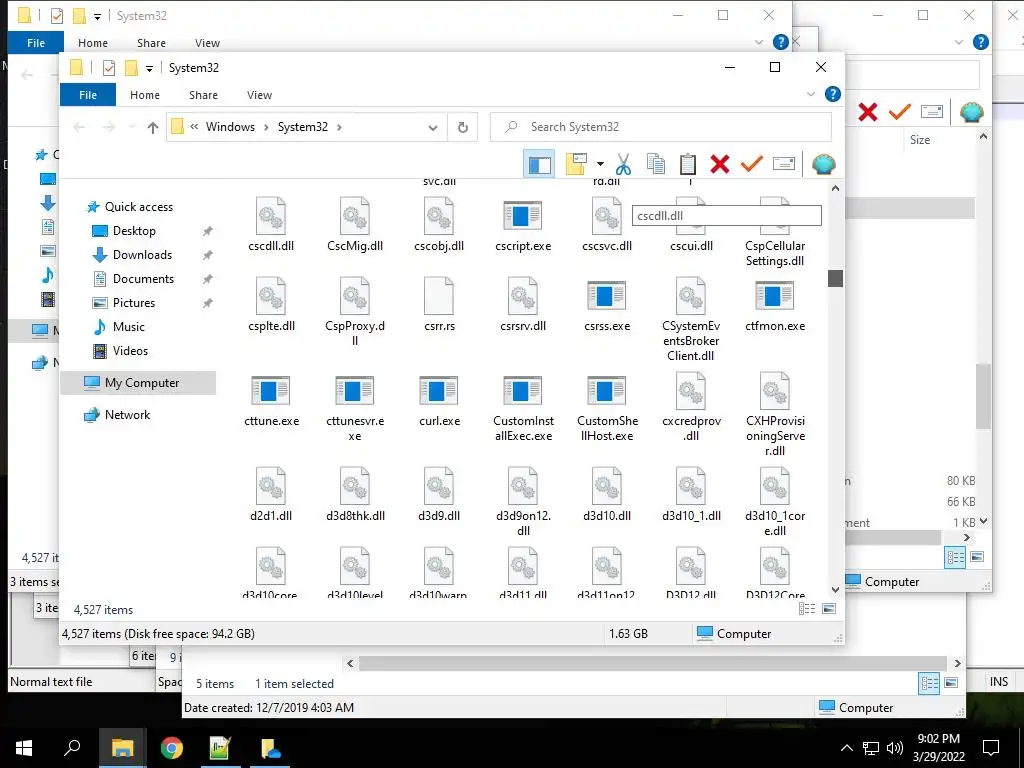Select My Computer in the navigation pane

point(138,383)
